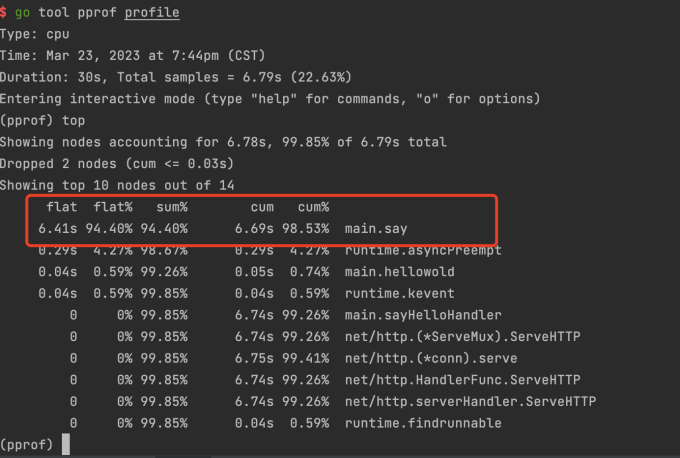The image size is (680, 458).
Task: Click the underlined 'profile' filename argument
Action: (152, 13)
